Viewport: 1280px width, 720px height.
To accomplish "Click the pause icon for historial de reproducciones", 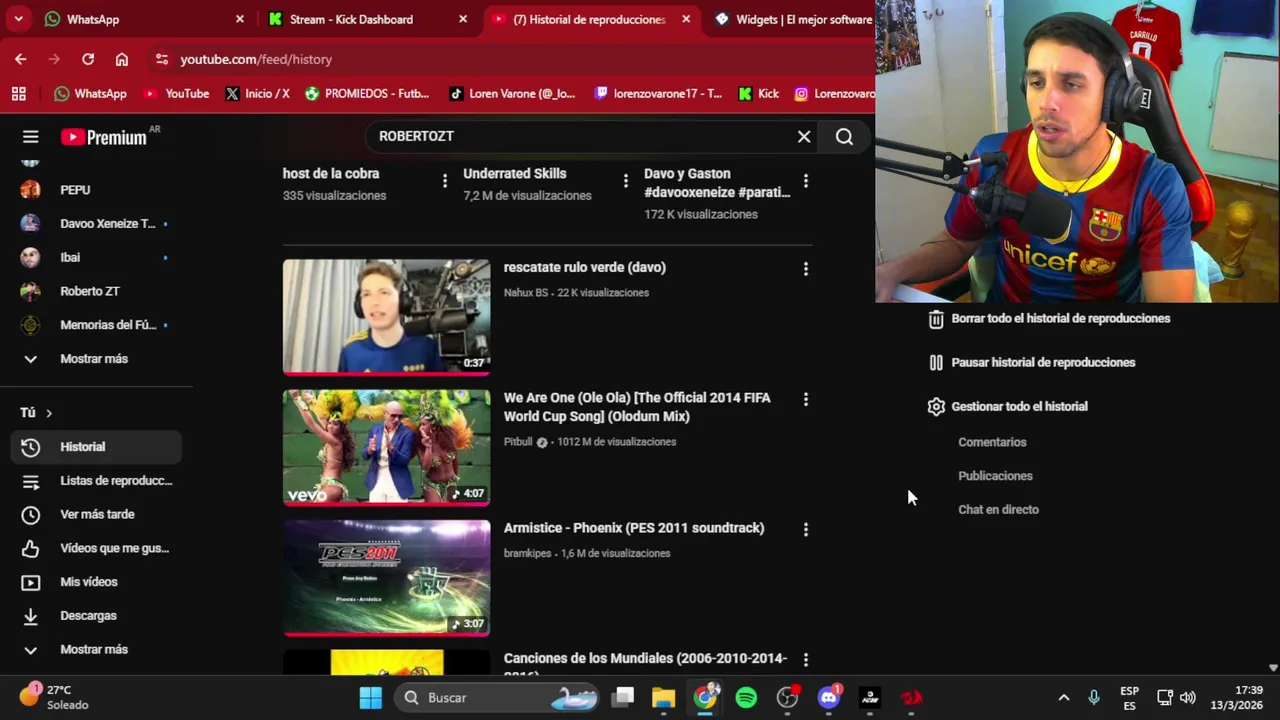I will pos(936,363).
